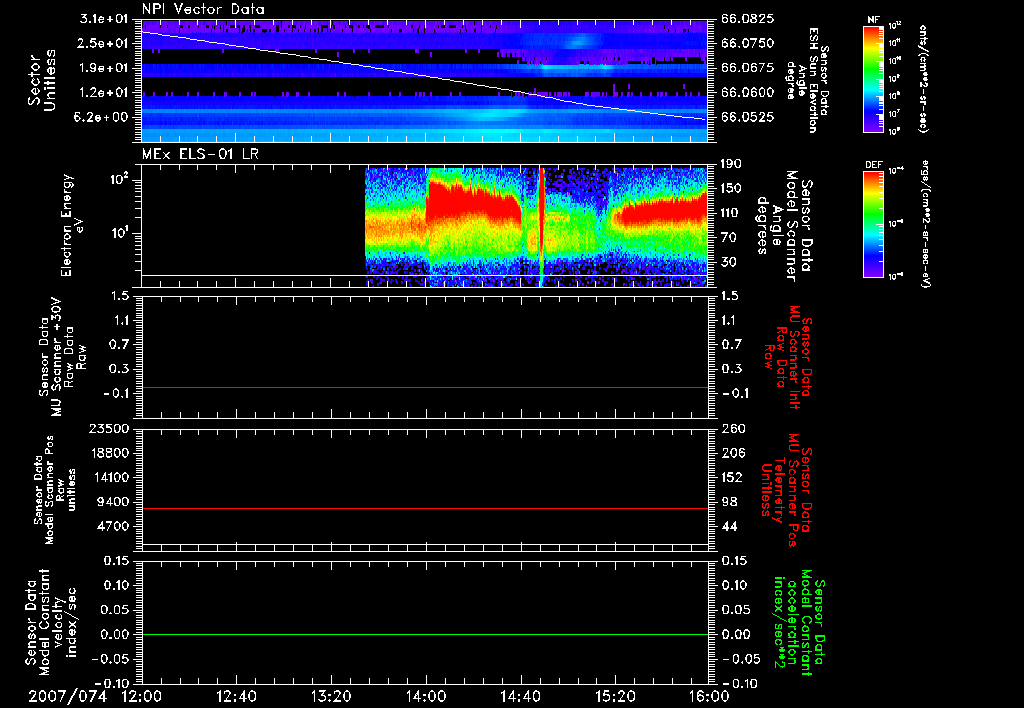Click the 66.0675 elevation tick label
1024x708 pixels.
coord(748,68)
